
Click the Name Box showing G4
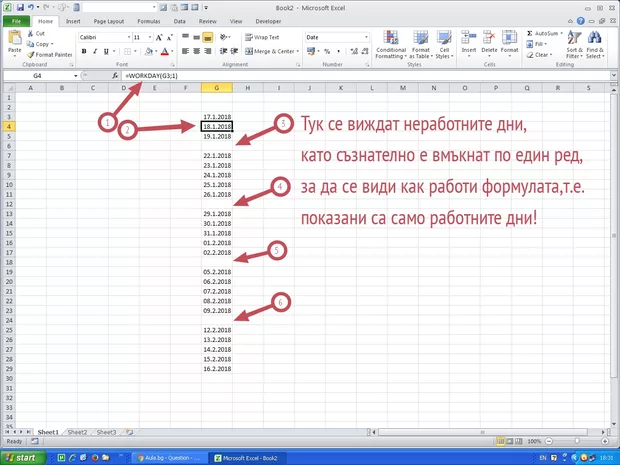point(38,76)
